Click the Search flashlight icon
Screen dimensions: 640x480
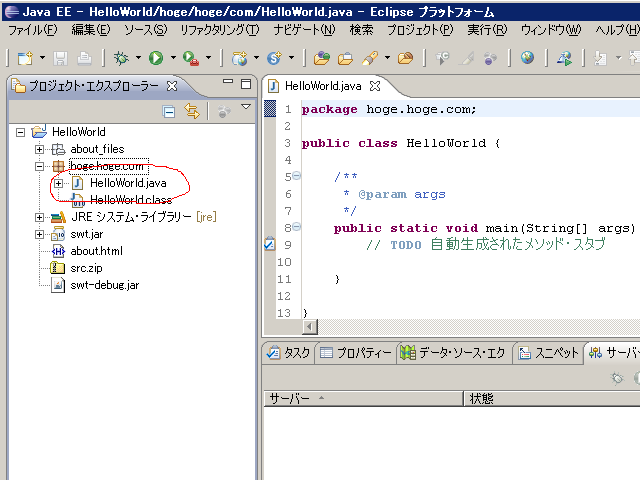[370, 58]
